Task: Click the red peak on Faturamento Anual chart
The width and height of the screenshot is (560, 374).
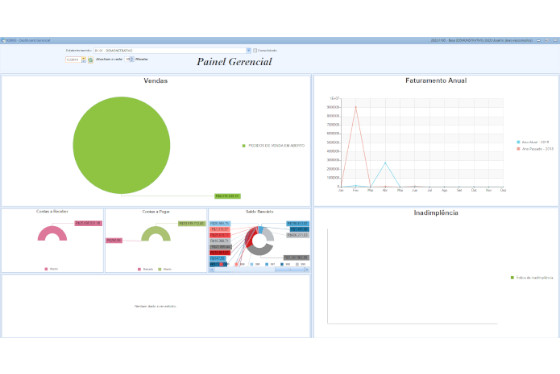Action: click(356, 106)
